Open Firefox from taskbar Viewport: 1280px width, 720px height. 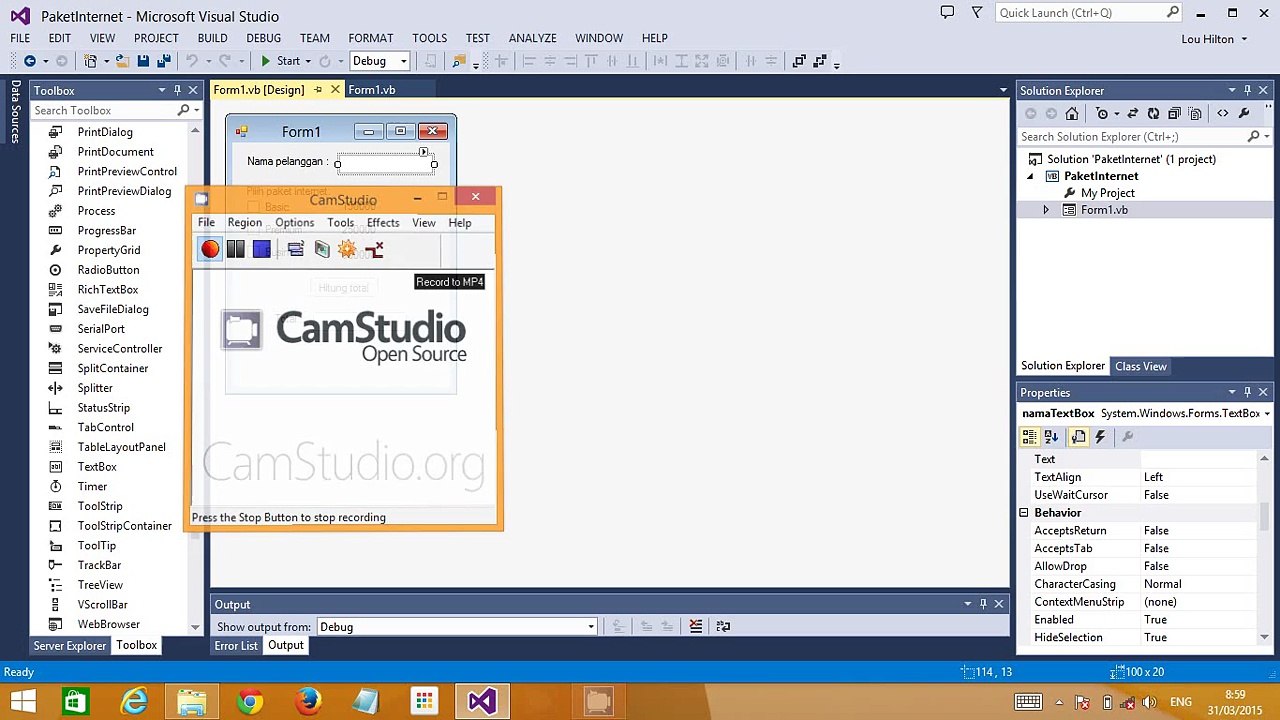308,701
